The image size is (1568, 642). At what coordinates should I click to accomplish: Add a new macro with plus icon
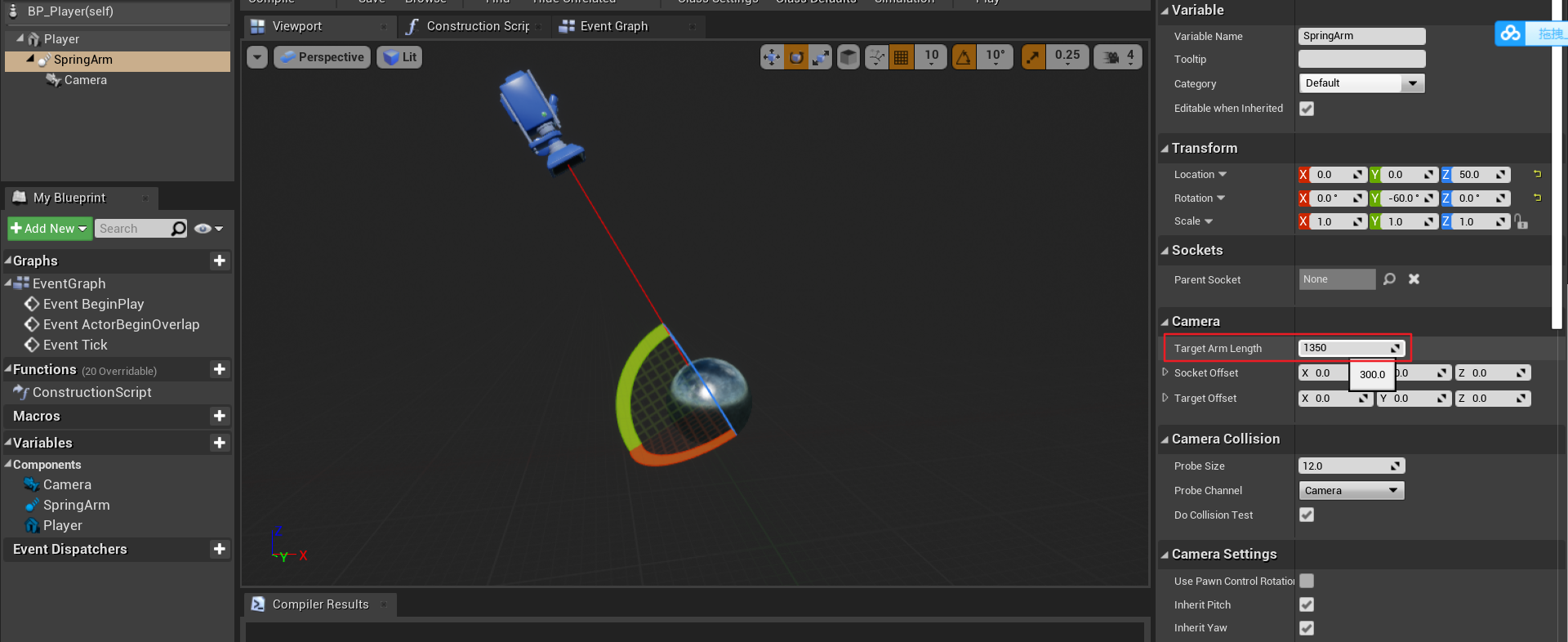point(219,416)
